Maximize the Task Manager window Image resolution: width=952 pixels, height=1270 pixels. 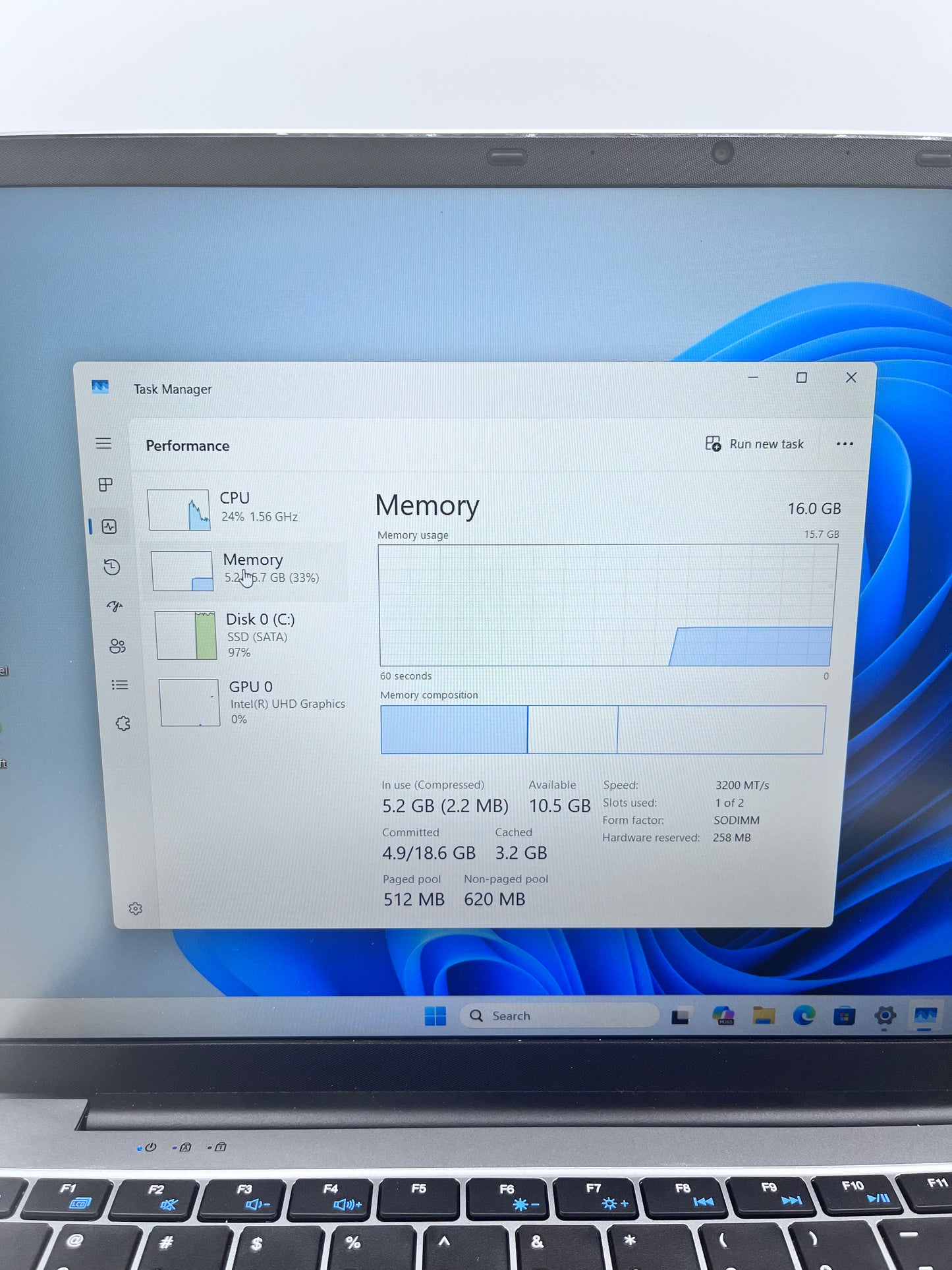click(x=802, y=378)
